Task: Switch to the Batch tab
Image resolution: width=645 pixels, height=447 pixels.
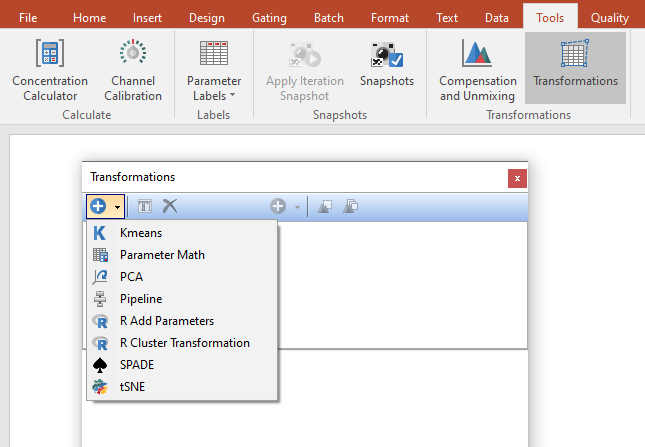Action: click(329, 18)
